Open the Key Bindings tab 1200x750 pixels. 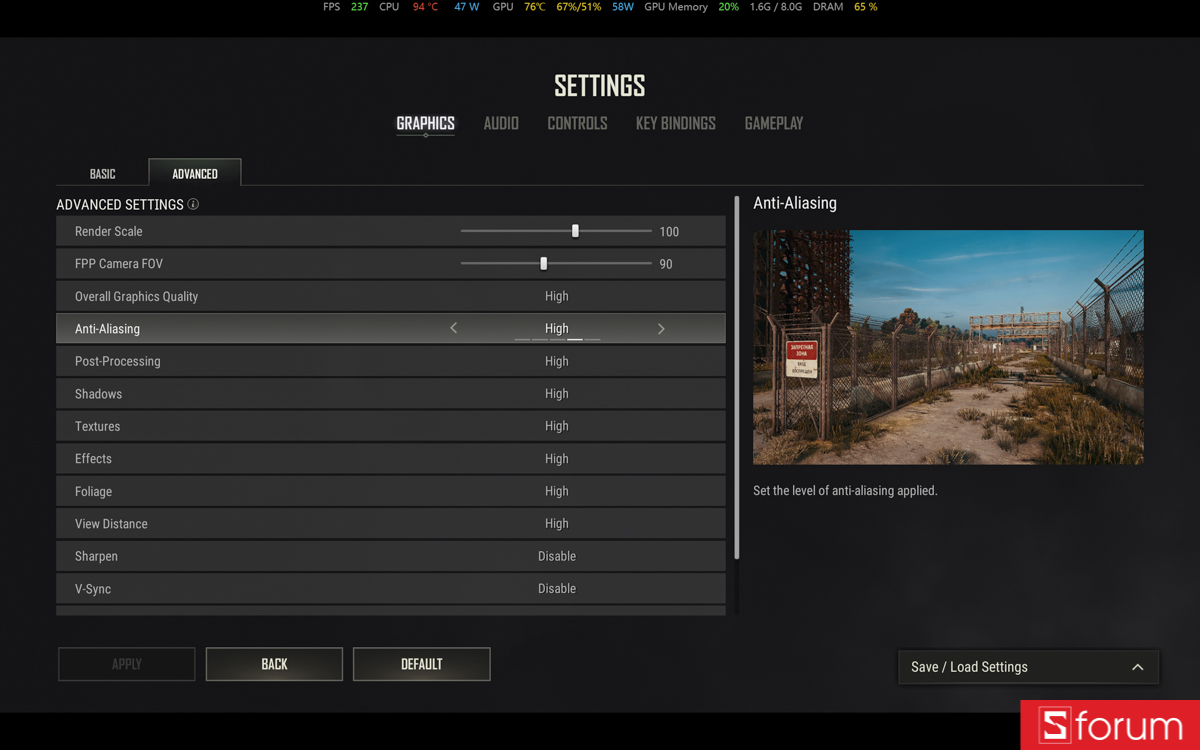coord(676,124)
